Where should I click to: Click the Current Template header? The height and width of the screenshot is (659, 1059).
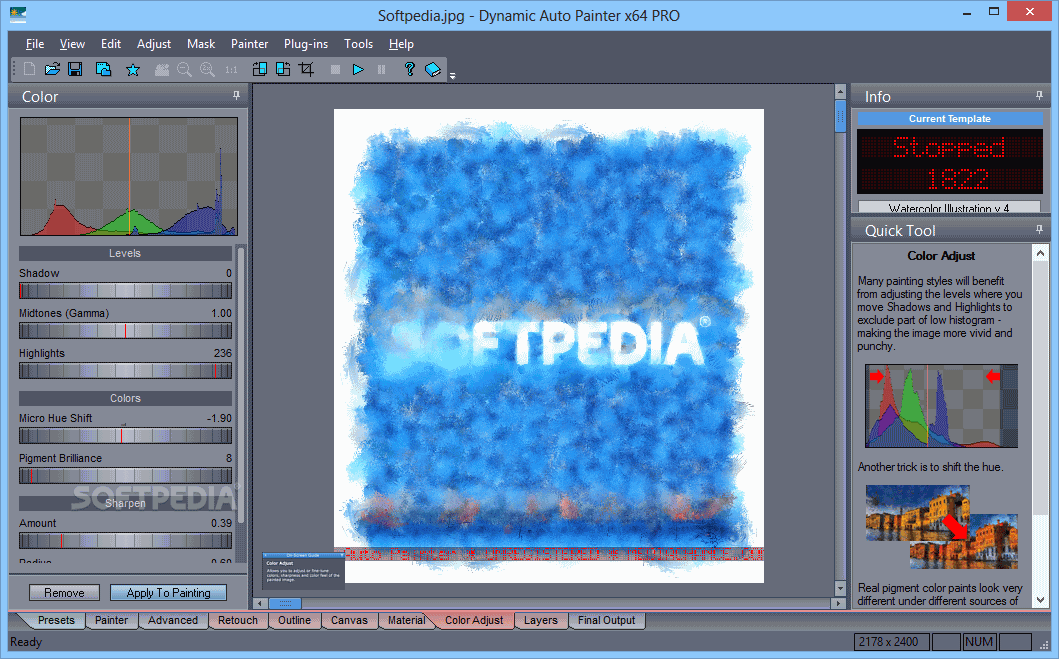[950, 118]
